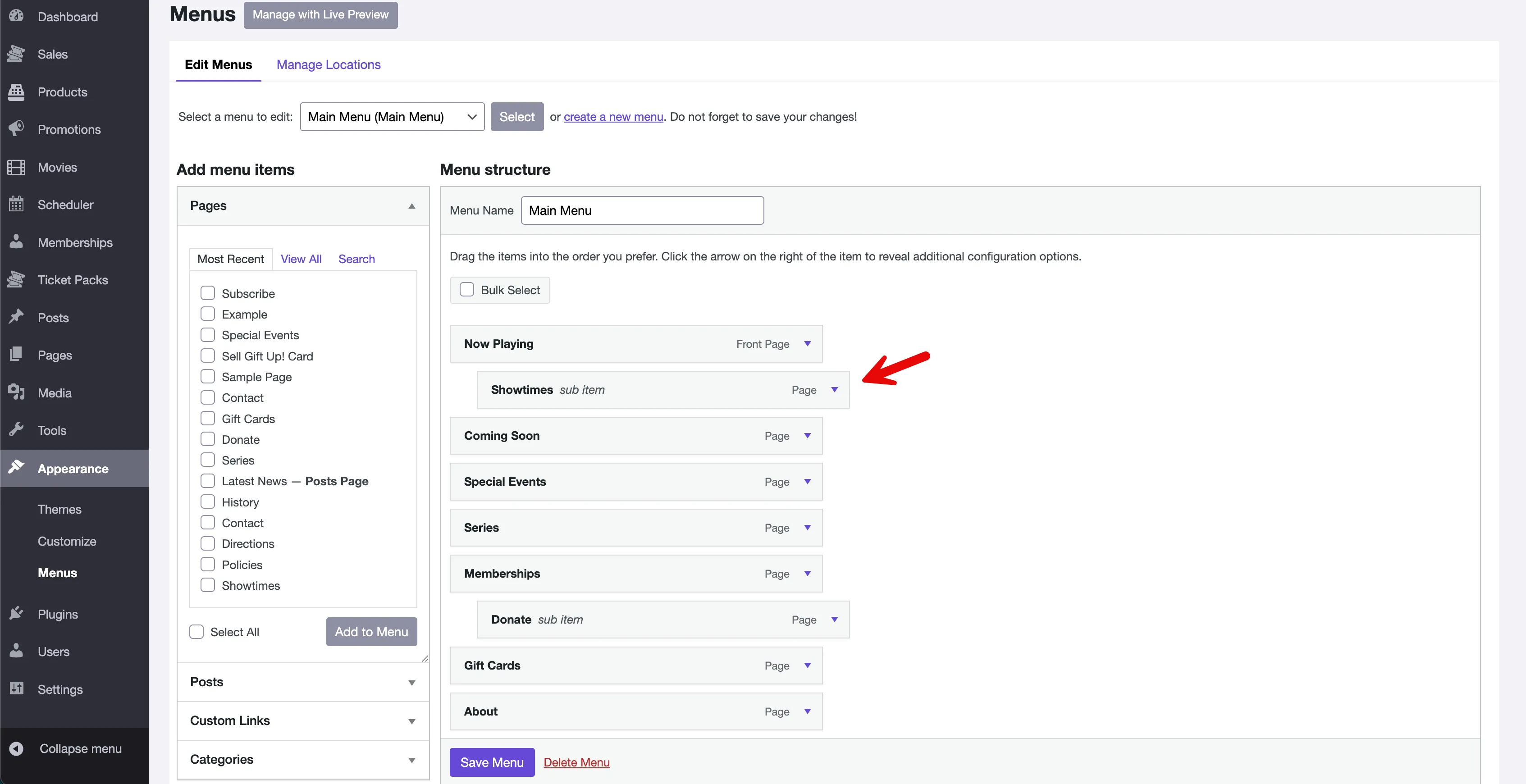Click into the Menu Name field
Image resolution: width=1526 pixels, height=784 pixels.
(x=642, y=210)
